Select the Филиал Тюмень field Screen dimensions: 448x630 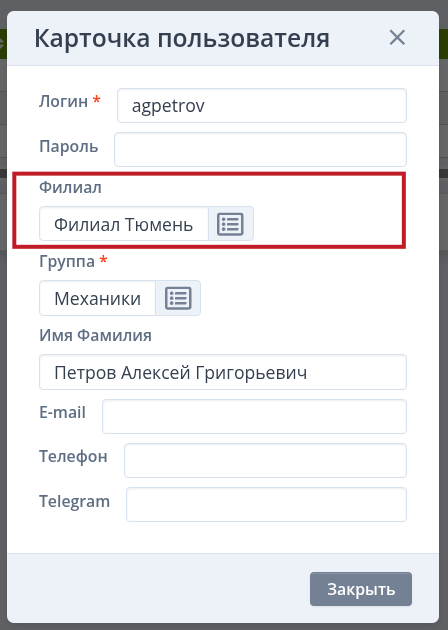tap(124, 224)
